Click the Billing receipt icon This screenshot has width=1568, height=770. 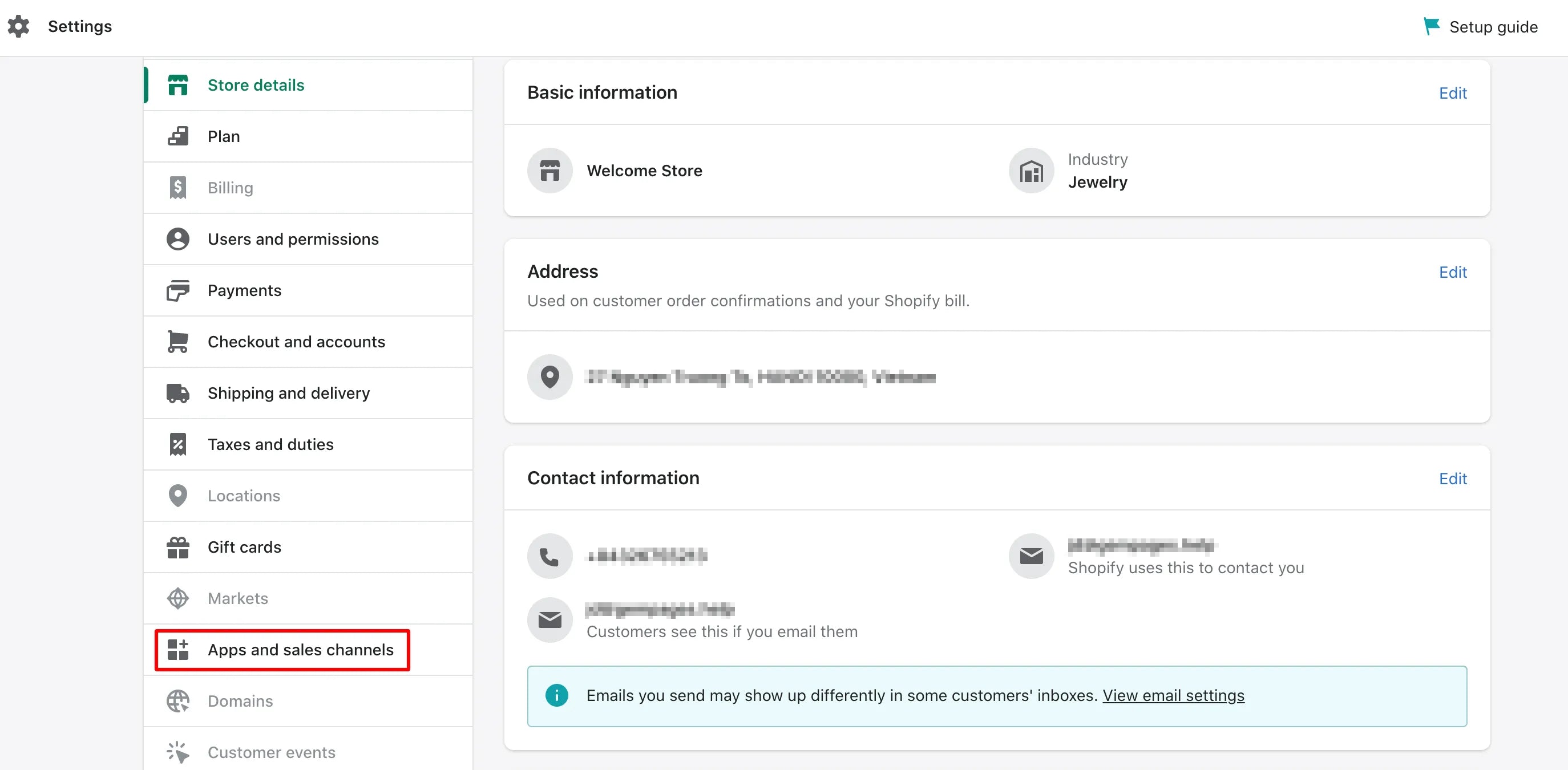pyautogui.click(x=177, y=187)
